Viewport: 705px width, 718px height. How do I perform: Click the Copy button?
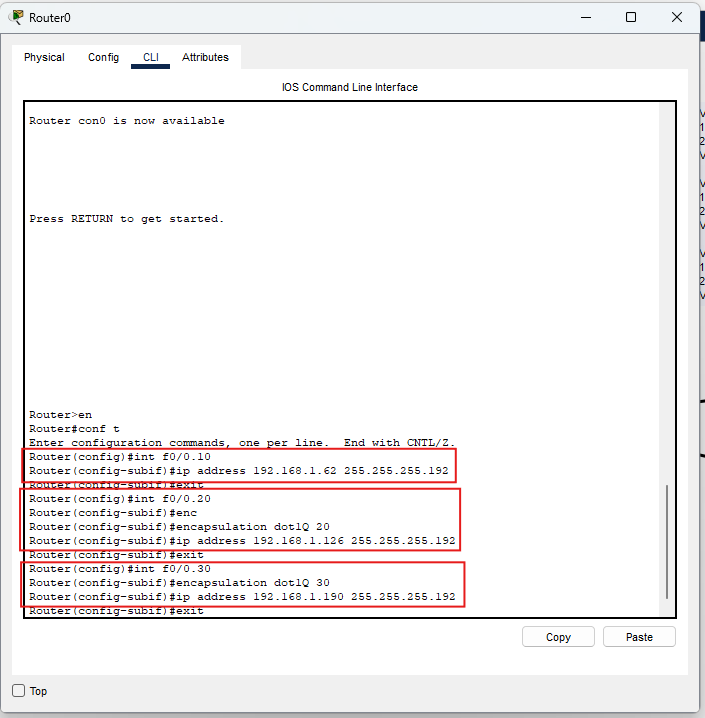click(558, 637)
